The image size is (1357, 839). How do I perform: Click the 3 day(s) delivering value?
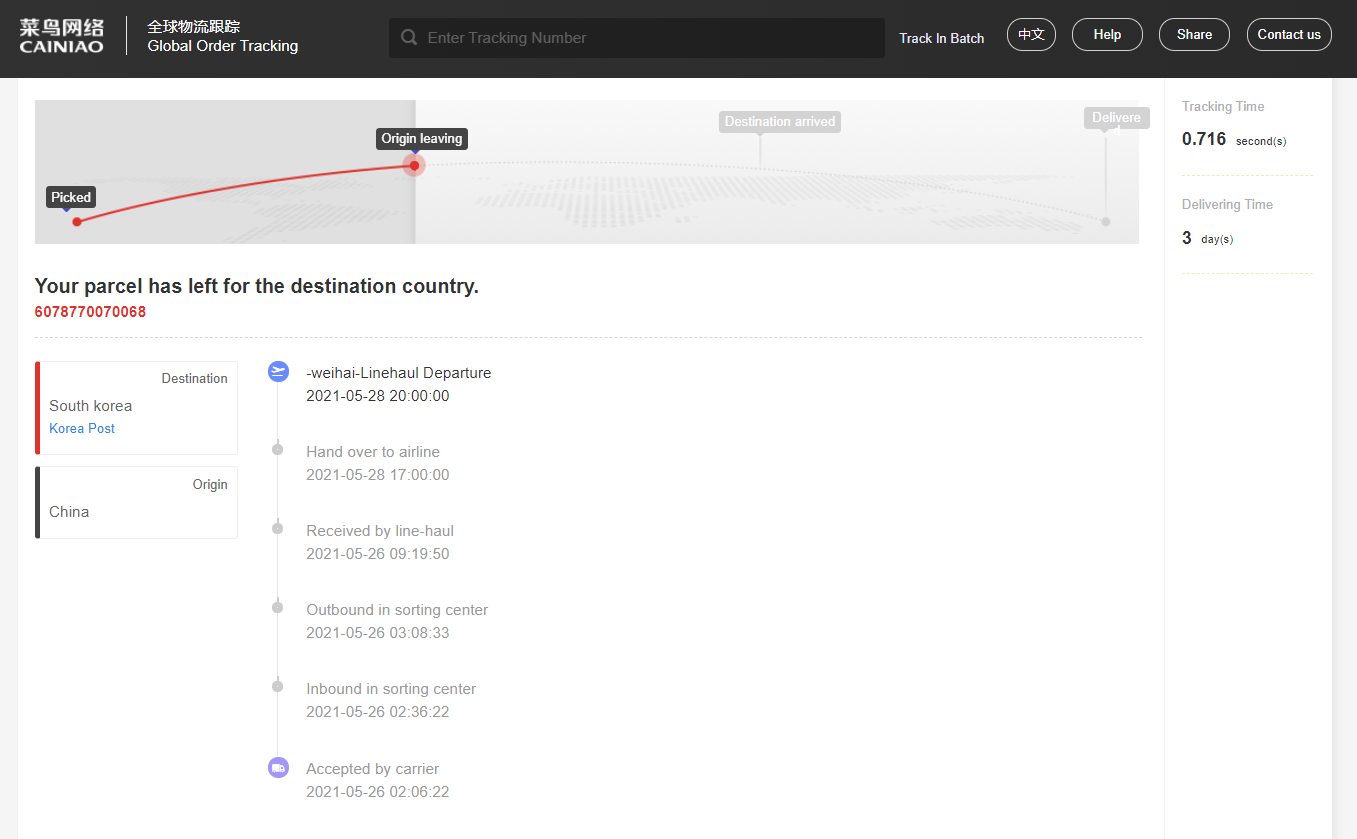1208,238
